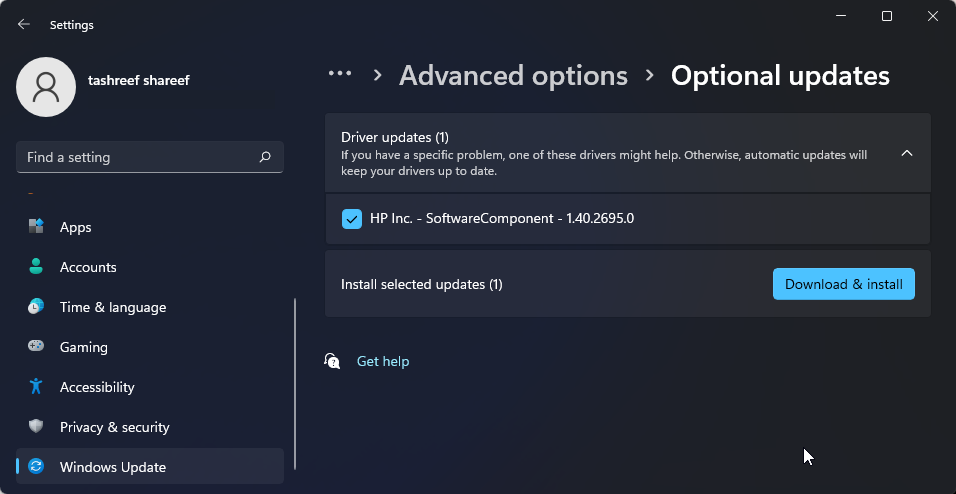Click the Apps sidebar icon

[36, 227]
